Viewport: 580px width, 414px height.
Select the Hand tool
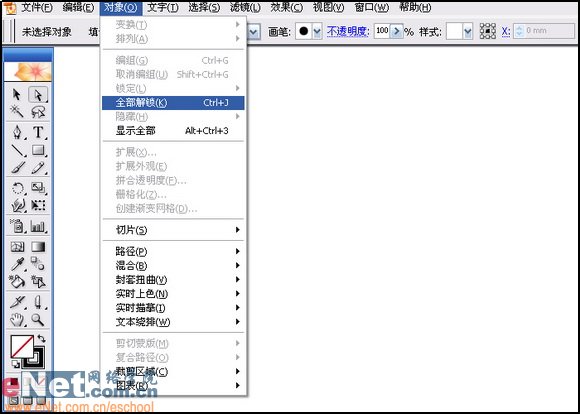[17, 319]
